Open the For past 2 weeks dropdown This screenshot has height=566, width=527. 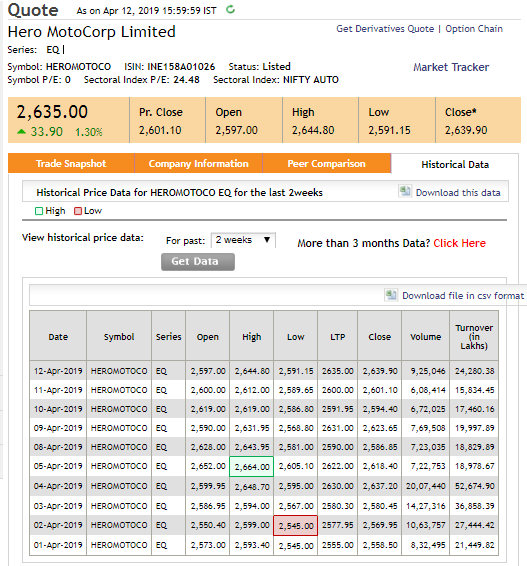point(243,240)
